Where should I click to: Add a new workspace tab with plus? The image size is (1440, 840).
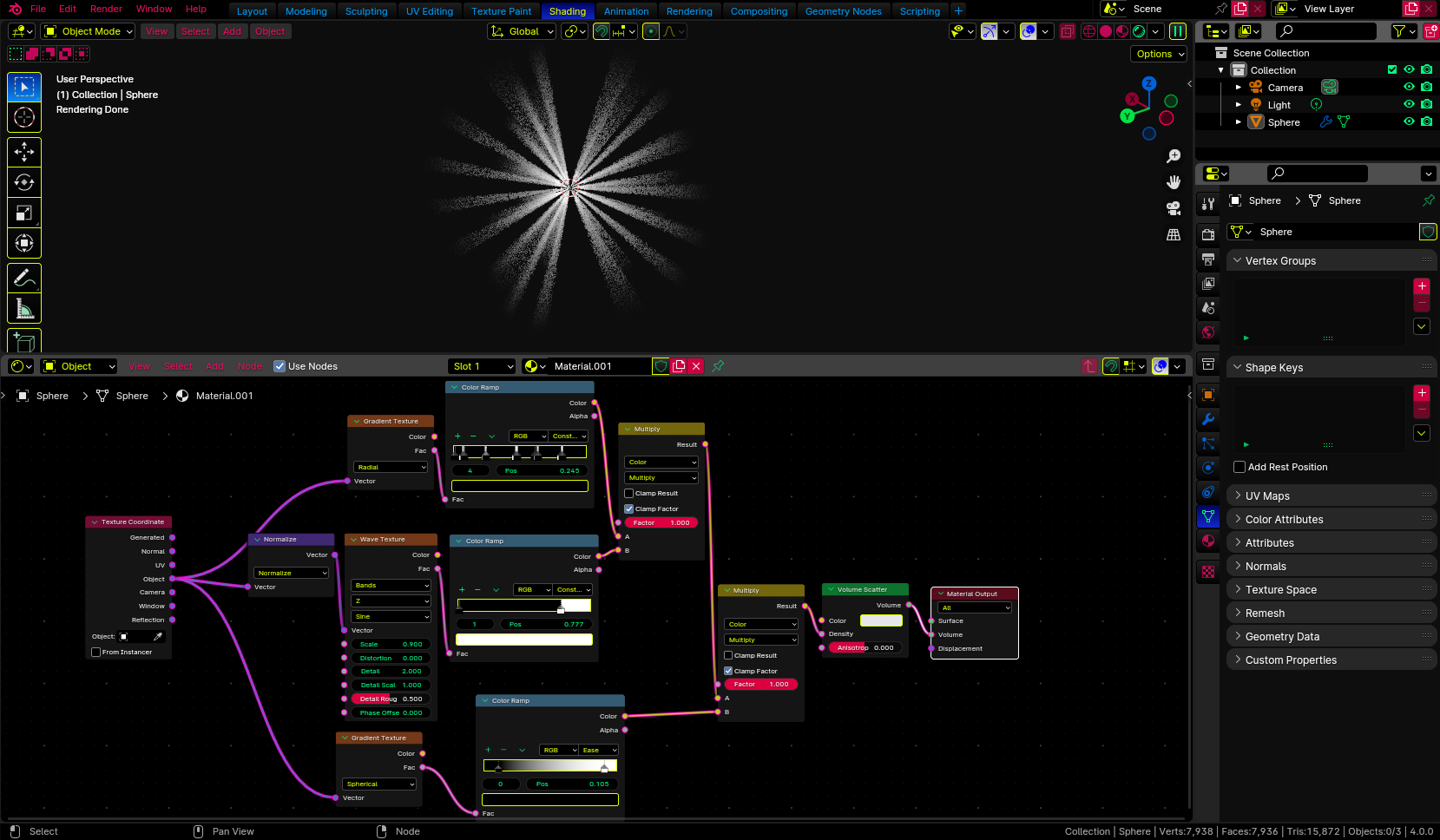(958, 11)
